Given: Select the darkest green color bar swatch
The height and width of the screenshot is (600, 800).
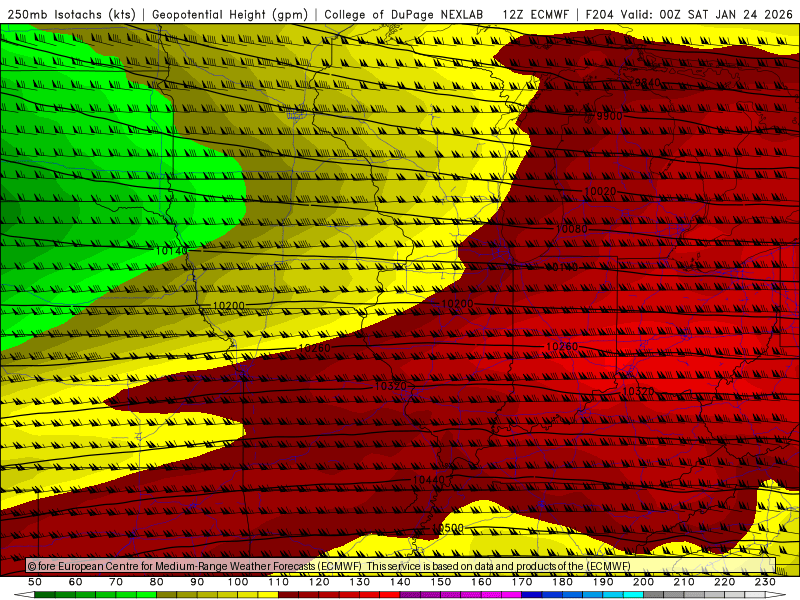Looking at the screenshot, I should 45,595.
